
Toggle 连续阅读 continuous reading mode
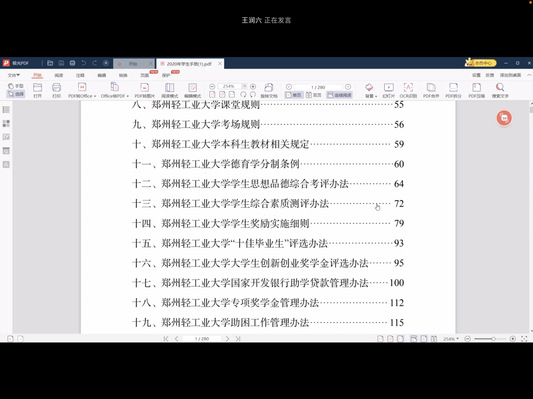(339, 95)
